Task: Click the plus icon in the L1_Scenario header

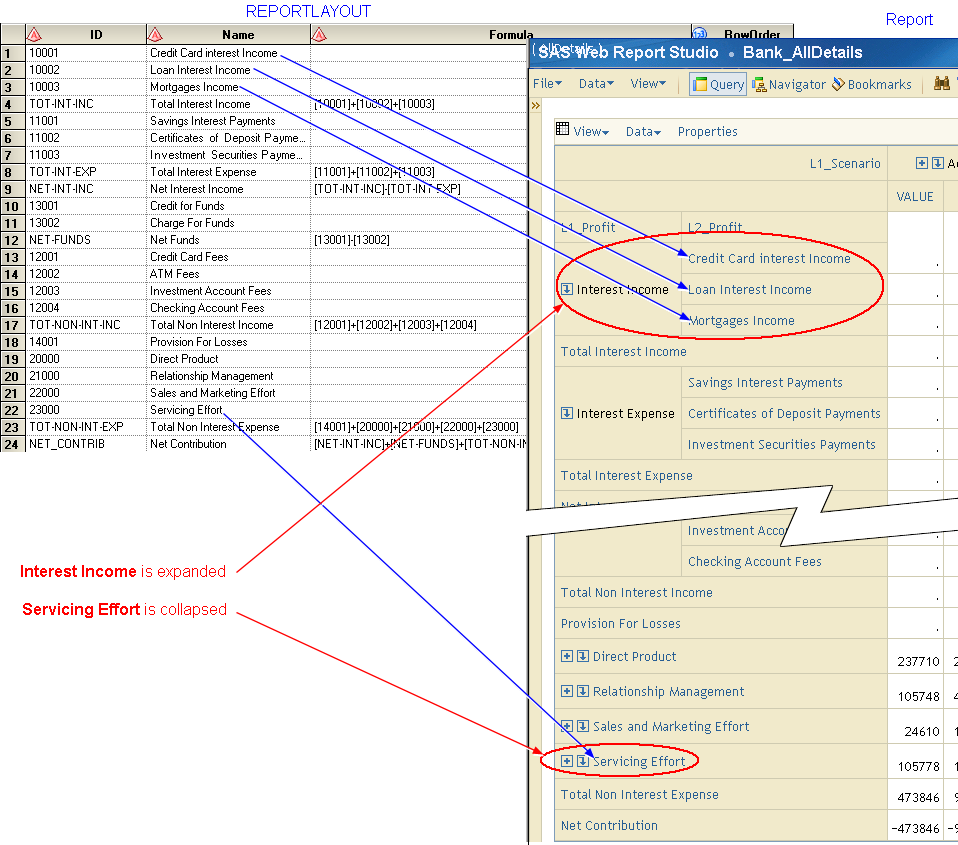Action: 921,163
